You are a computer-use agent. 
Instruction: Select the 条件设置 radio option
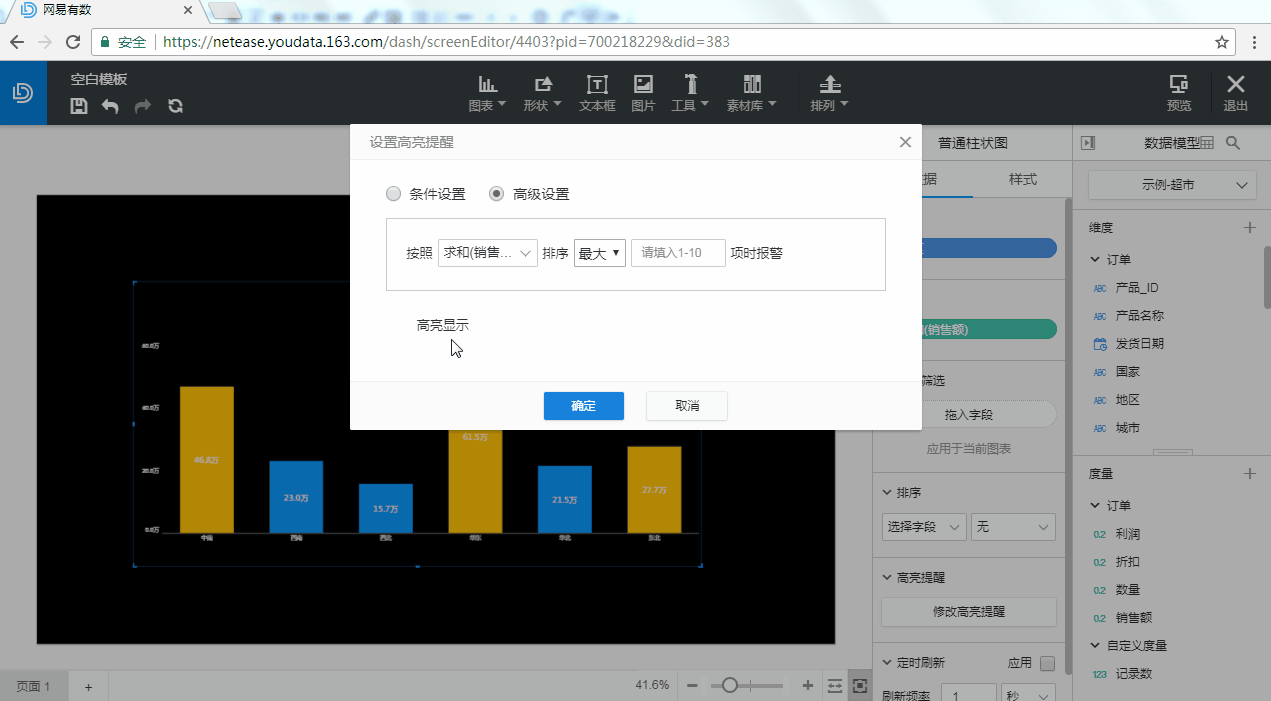tap(394, 194)
